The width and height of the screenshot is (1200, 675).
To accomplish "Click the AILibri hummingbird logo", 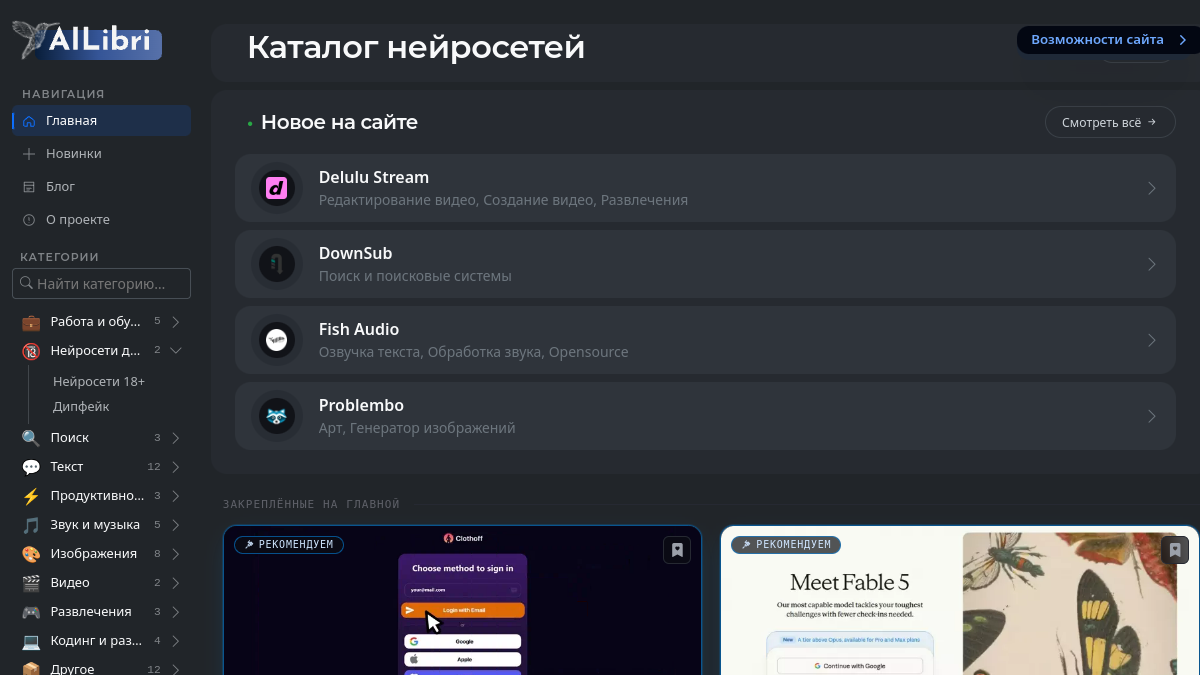I will pyautogui.click(x=87, y=41).
